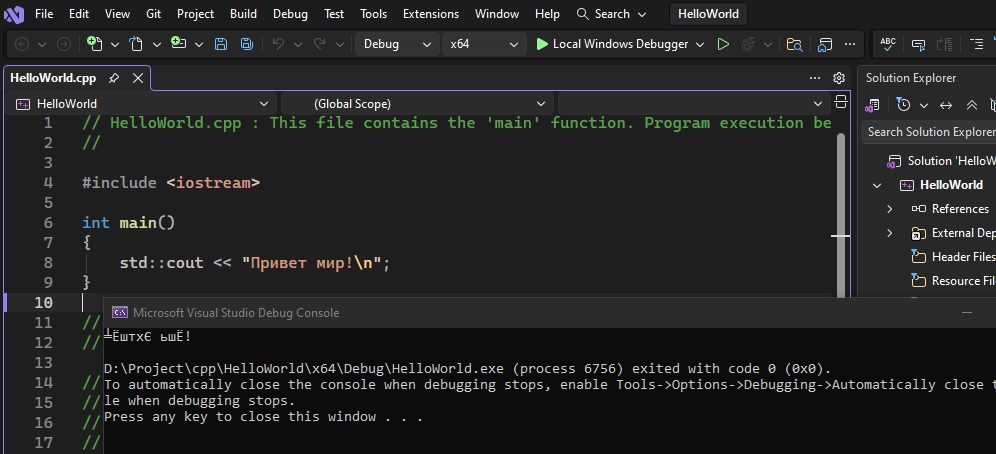Viewport: 996px width, 454px height.
Task: Open the Window menu
Action: (497, 13)
